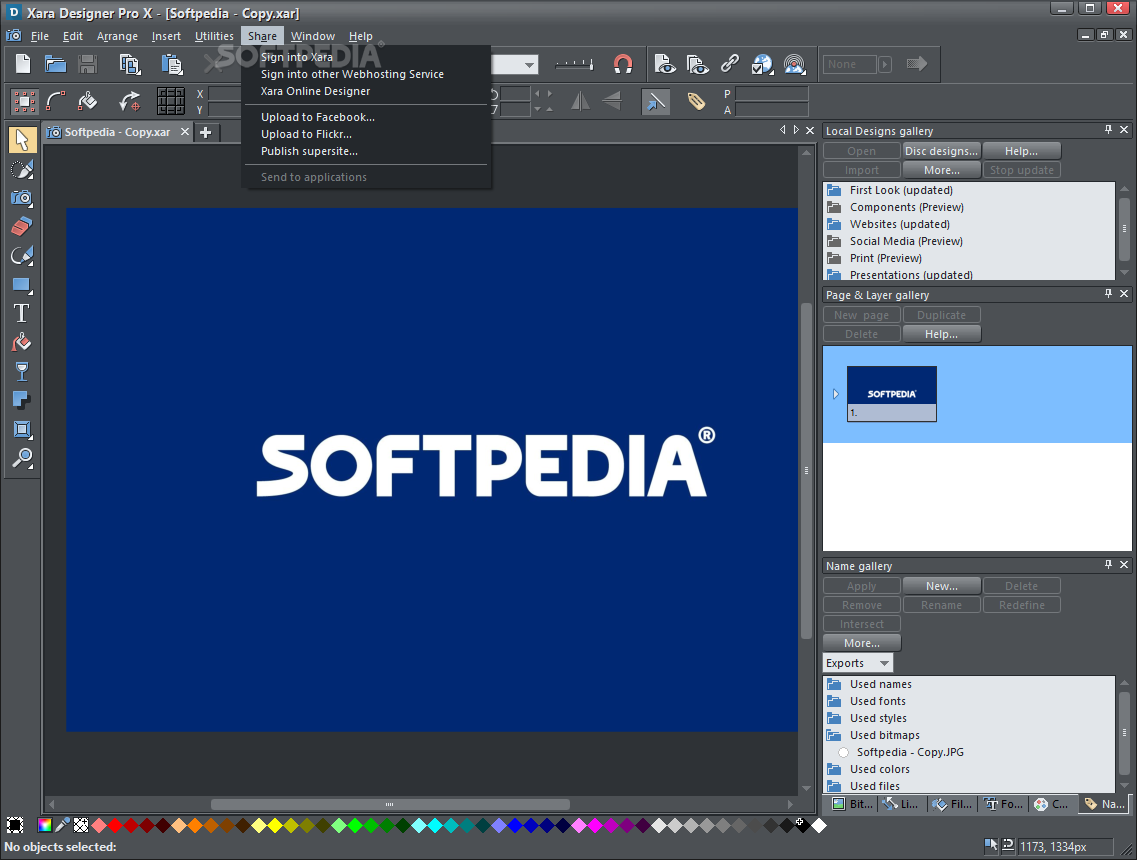Select the Zoom magnifier tool
1137x860 pixels.
[x=22, y=458]
